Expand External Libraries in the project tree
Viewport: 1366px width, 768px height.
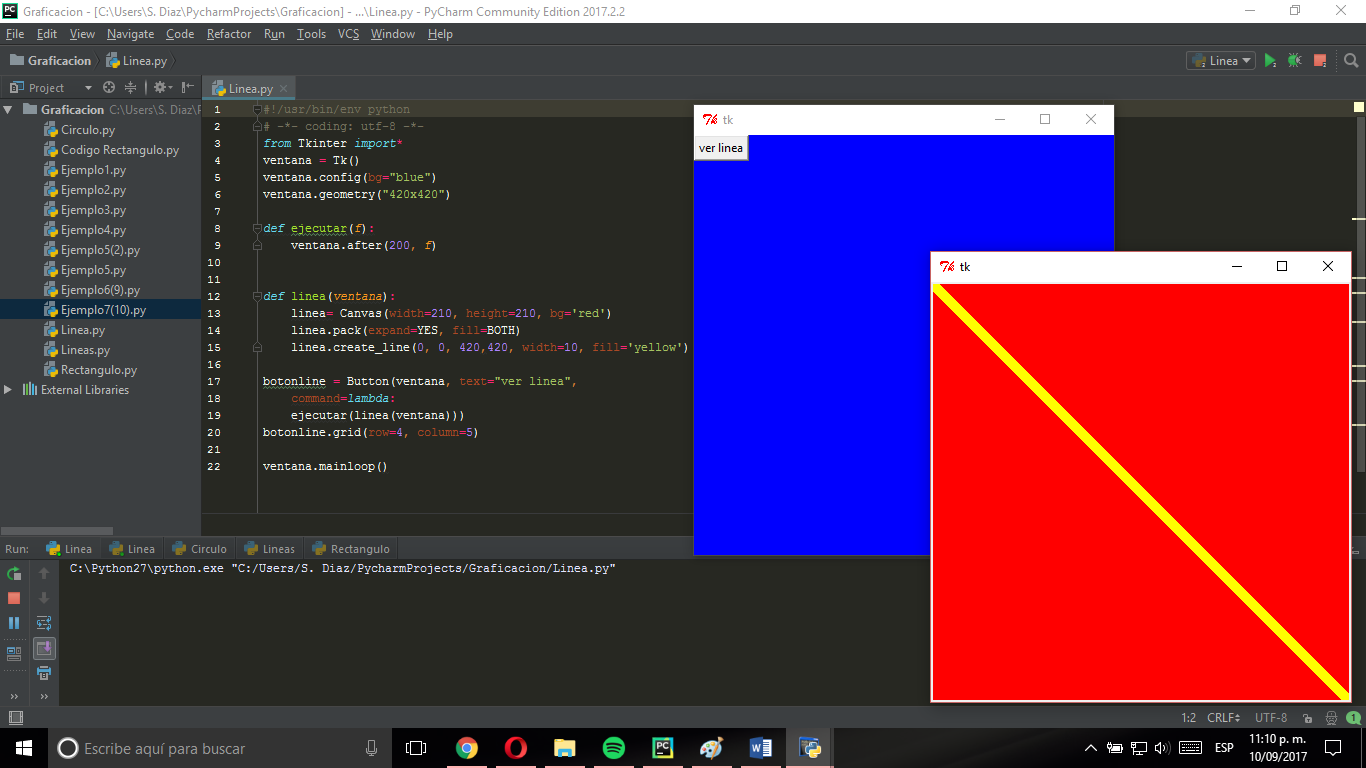tap(9, 390)
